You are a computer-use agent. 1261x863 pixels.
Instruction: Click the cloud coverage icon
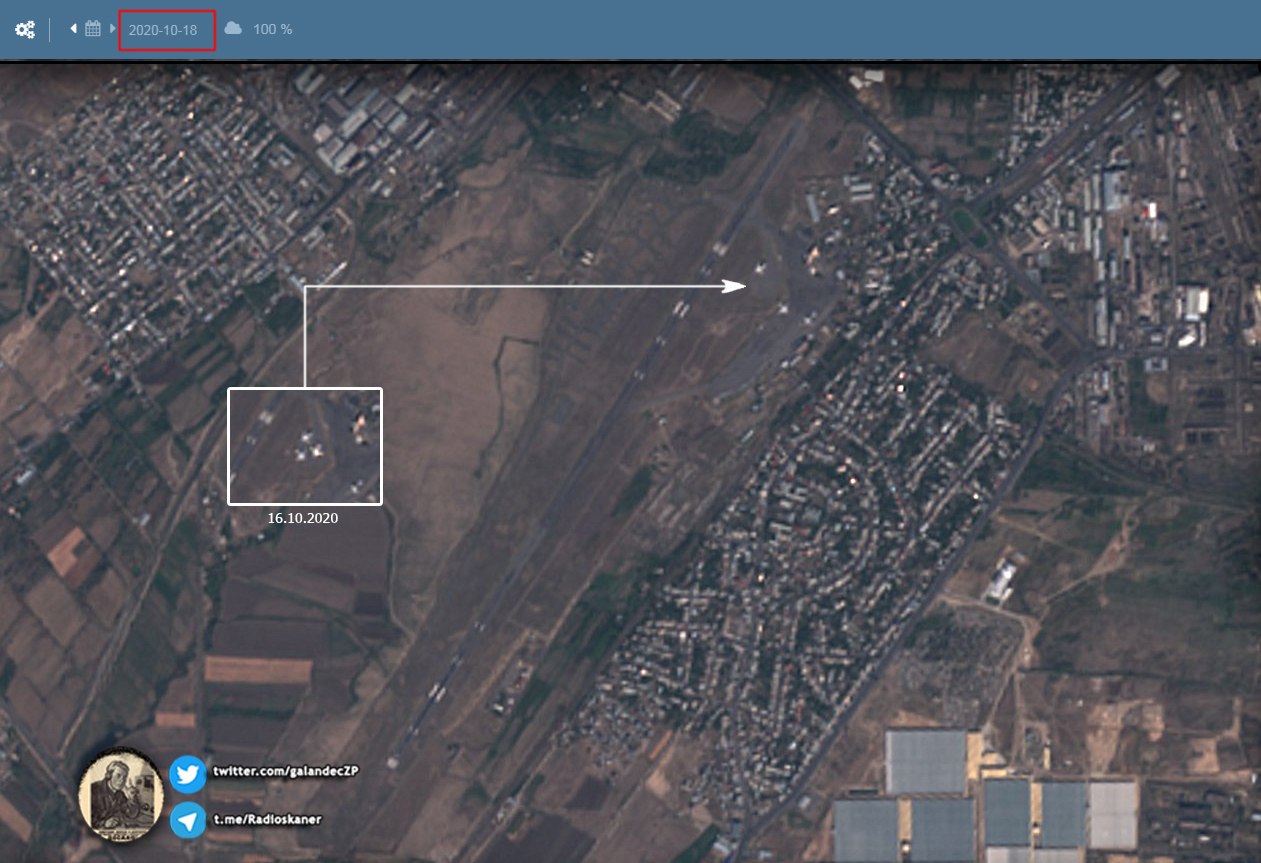tap(233, 29)
